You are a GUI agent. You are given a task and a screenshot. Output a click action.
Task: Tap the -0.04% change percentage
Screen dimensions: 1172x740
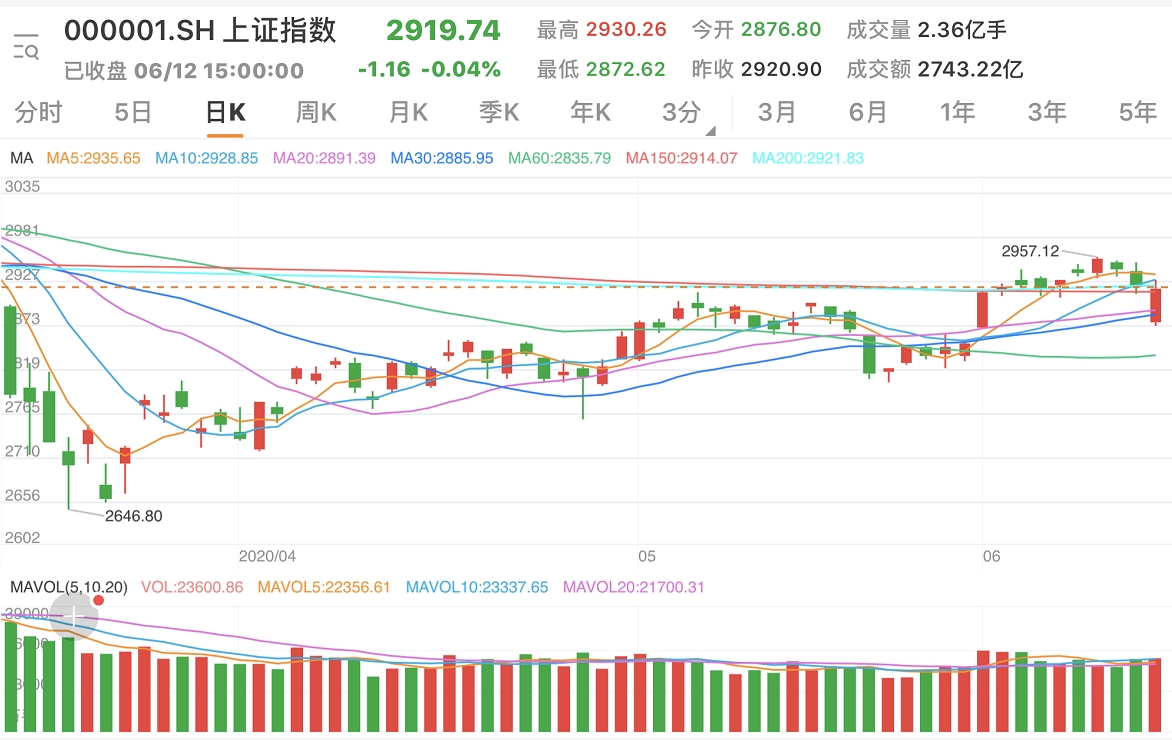coord(461,70)
